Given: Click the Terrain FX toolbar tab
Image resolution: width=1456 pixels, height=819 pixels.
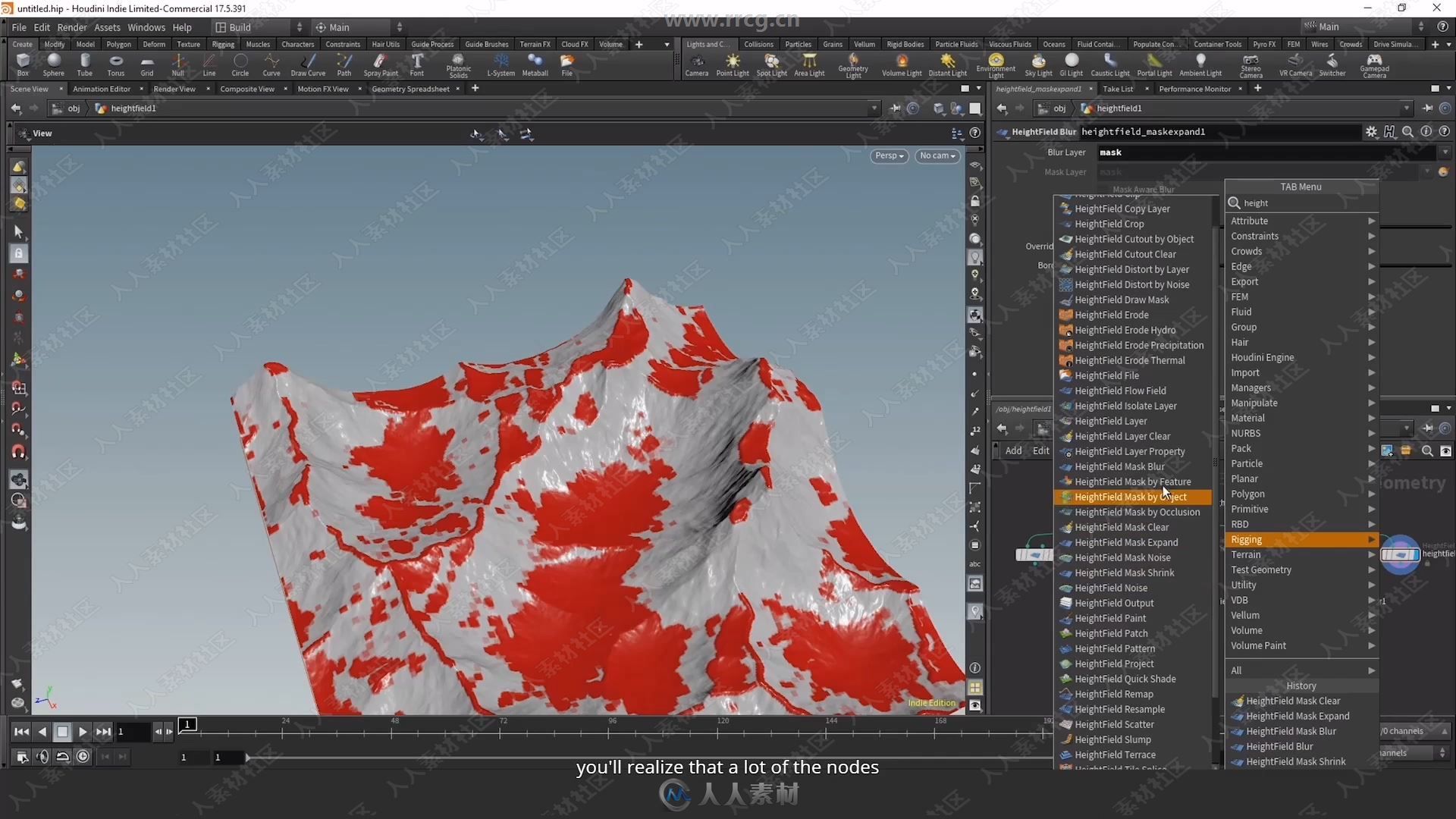Looking at the screenshot, I should [535, 43].
